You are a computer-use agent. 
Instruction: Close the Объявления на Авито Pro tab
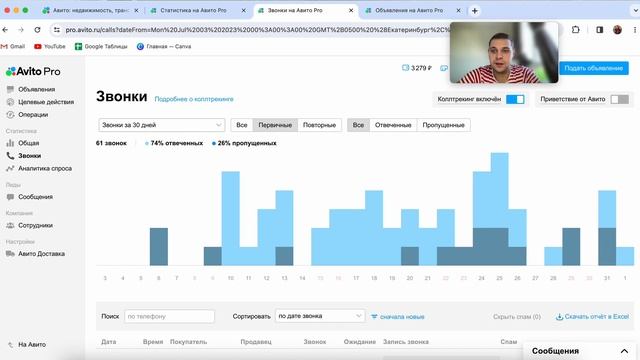[x=458, y=11]
